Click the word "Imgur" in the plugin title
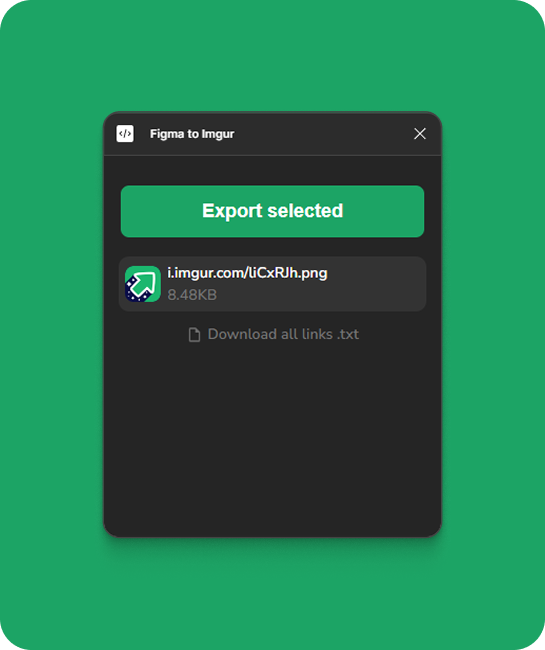 [x=218, y=134]
